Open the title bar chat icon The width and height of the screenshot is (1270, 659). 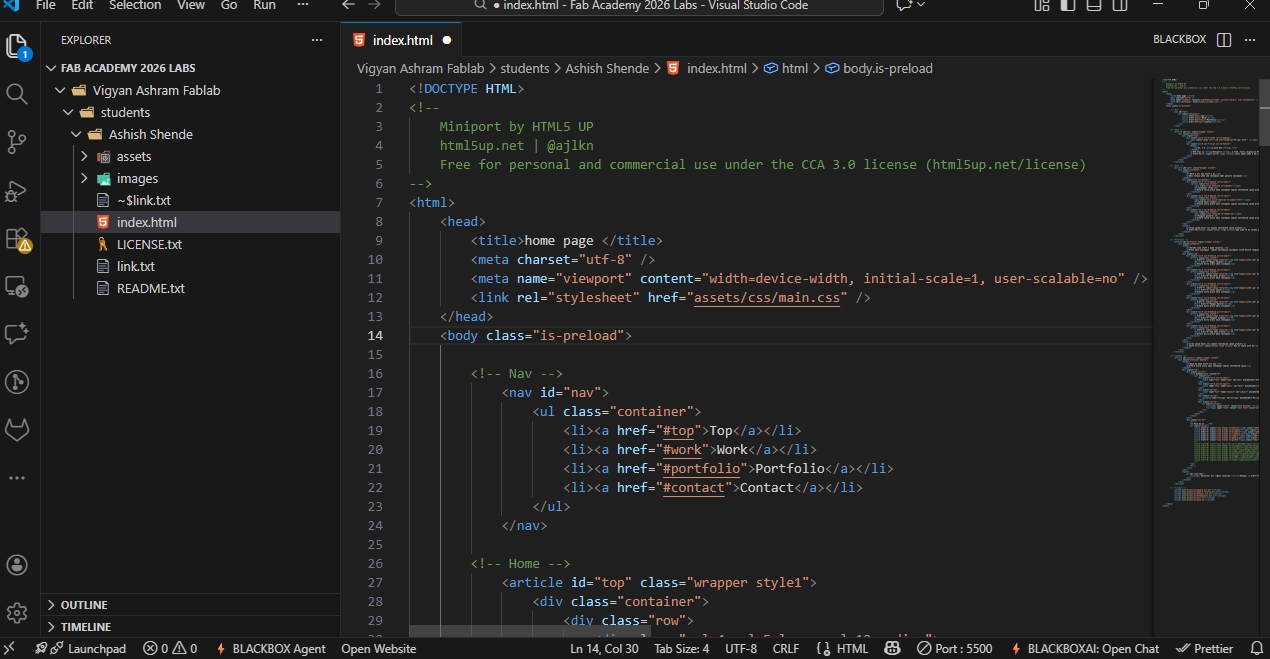tap(903, 5)
